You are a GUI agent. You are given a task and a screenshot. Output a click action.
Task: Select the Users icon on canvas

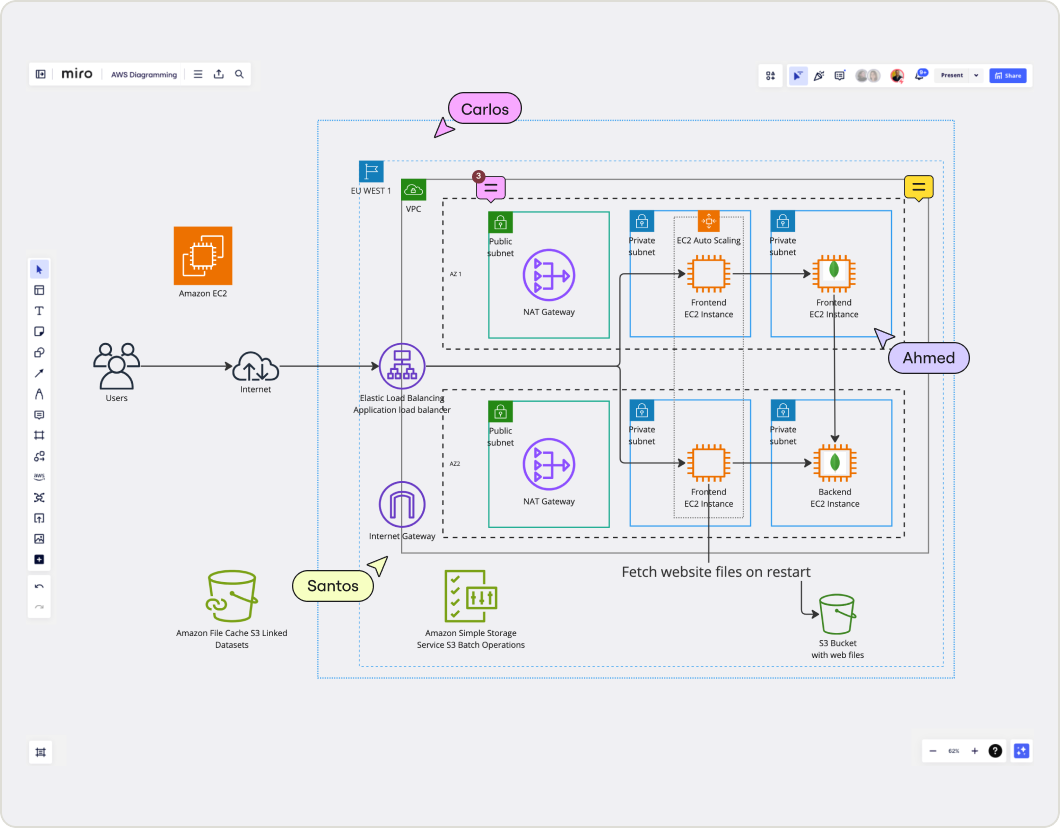pos(116,366)
